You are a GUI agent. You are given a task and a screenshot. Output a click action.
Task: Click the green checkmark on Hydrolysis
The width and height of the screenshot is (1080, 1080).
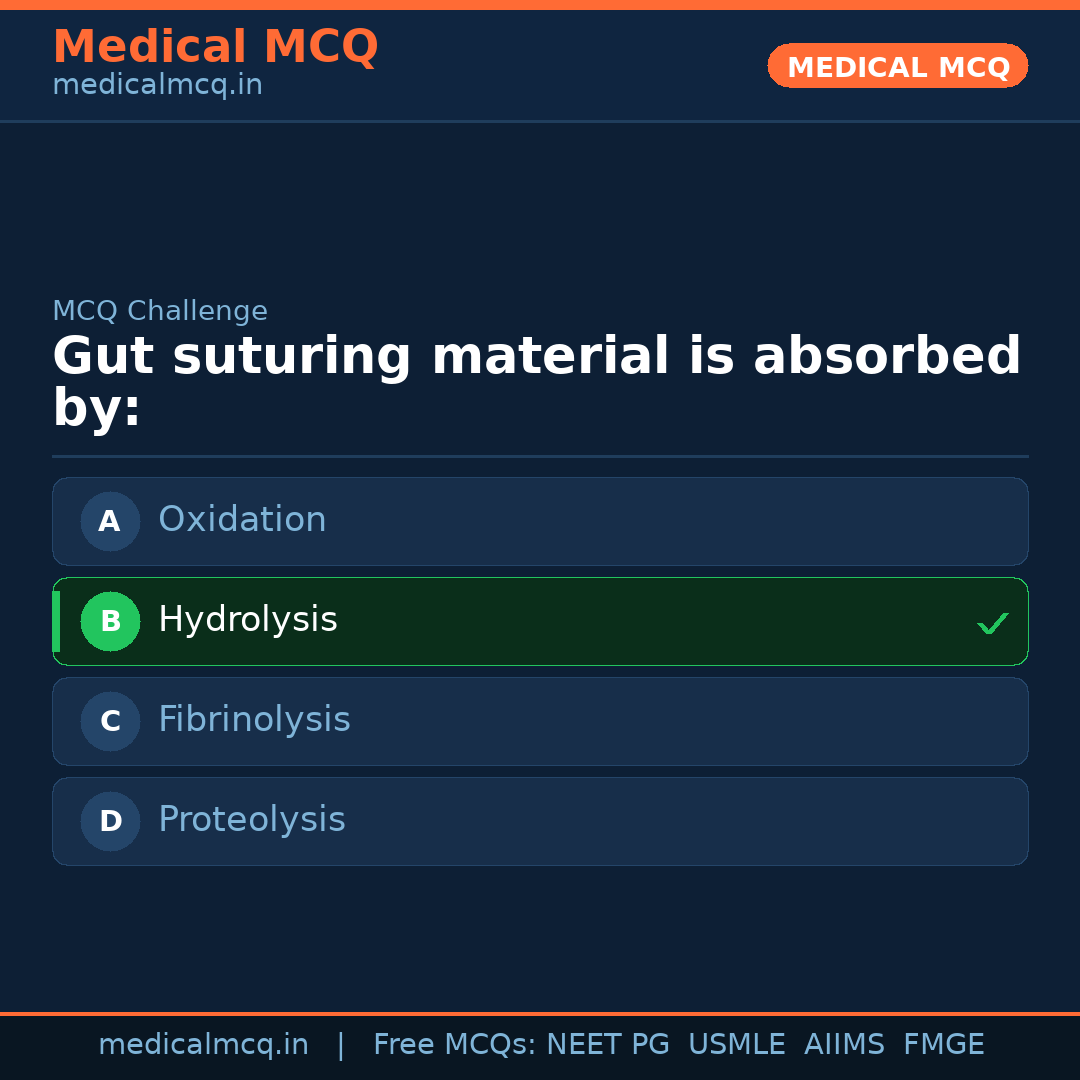click(x=992, y=624)
